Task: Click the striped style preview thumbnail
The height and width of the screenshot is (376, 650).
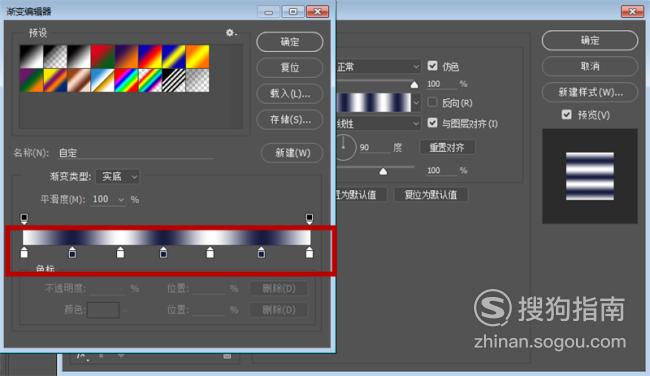Action: coord(590,176)
